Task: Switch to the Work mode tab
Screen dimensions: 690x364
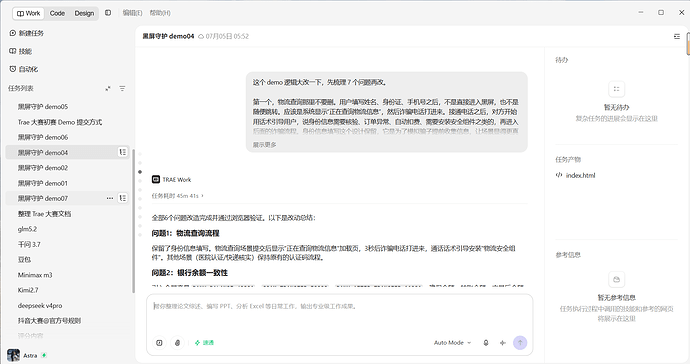Action: 28,13
